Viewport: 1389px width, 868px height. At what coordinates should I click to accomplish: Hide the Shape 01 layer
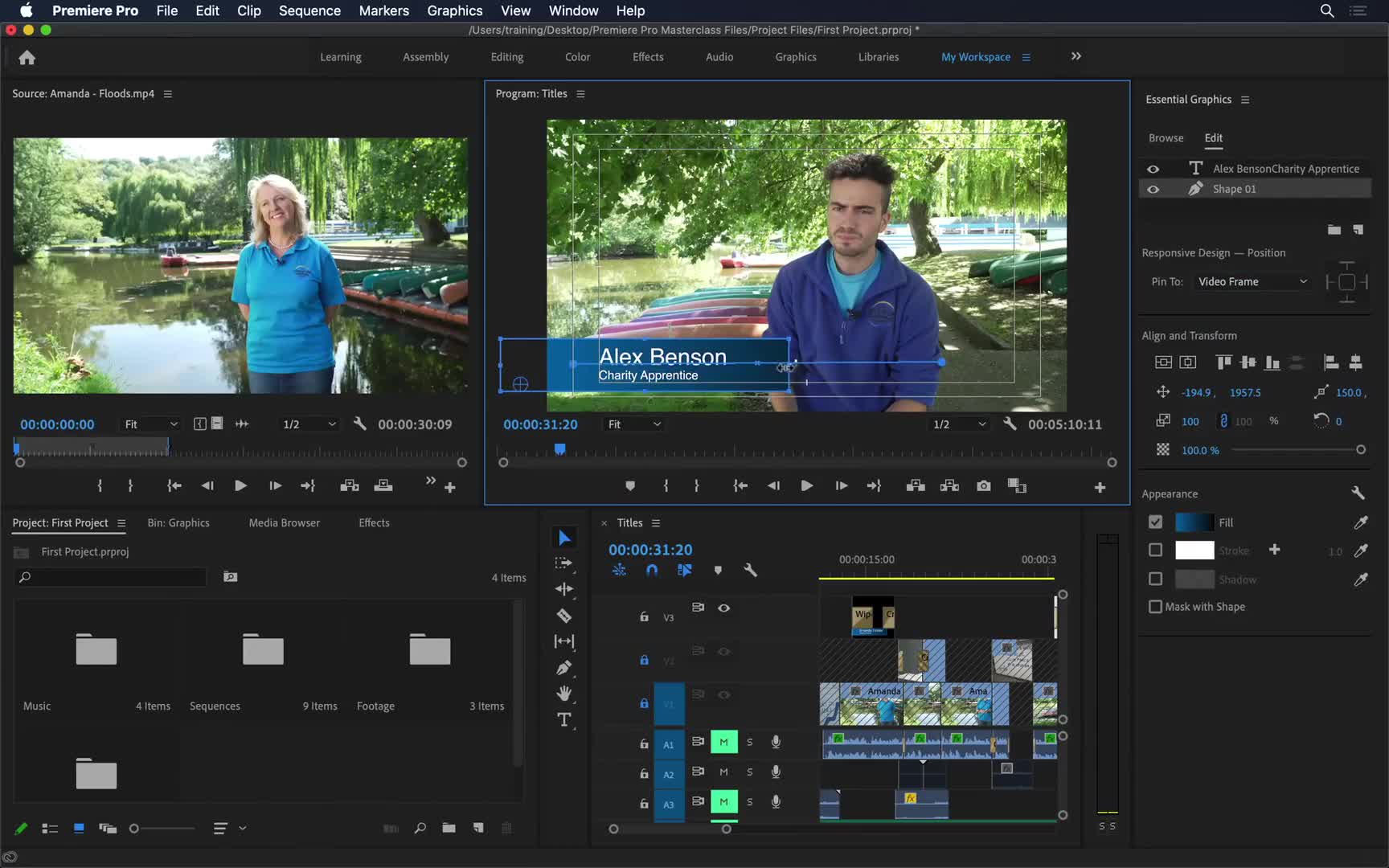click(1153, 189)
